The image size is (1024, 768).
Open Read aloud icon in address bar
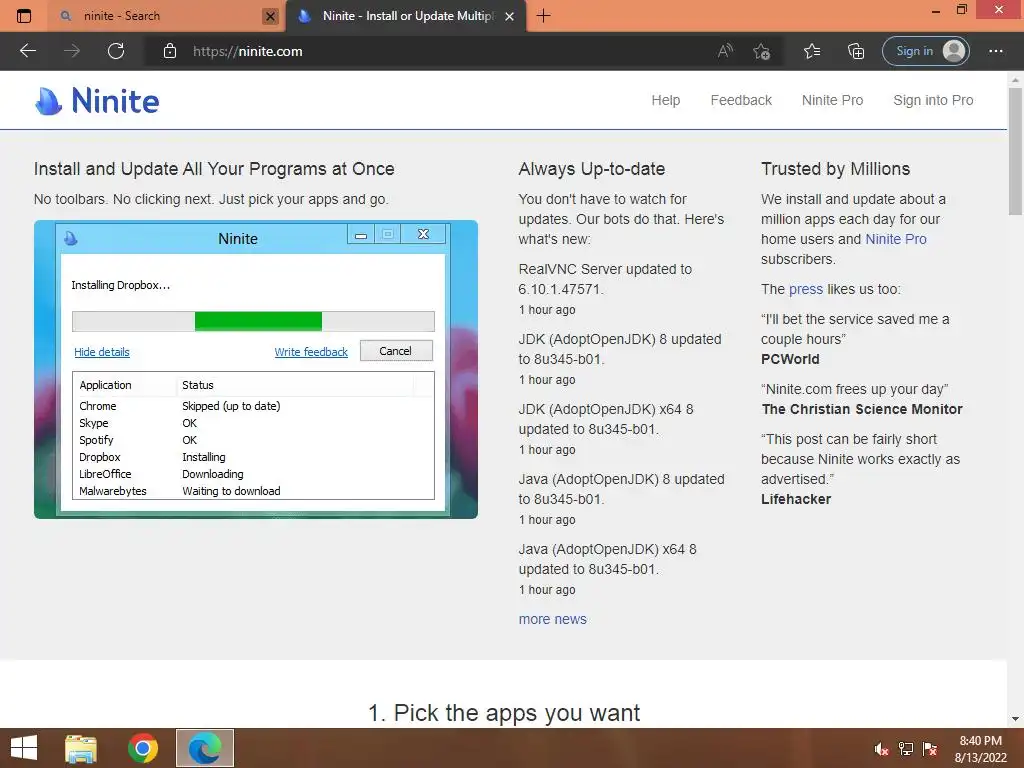click(x=725, y=51)
